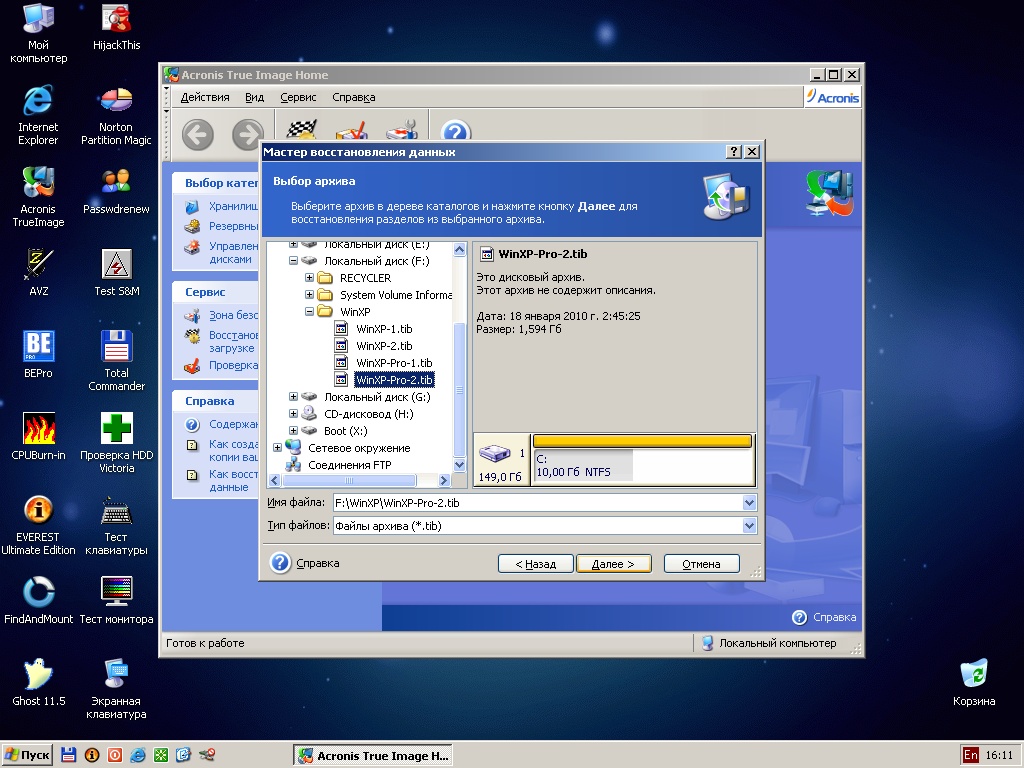This screenshot has width=1024, height=768.
Task: Collapse the Локальный диск (F:) tree node
Action: tap(293, 261)
